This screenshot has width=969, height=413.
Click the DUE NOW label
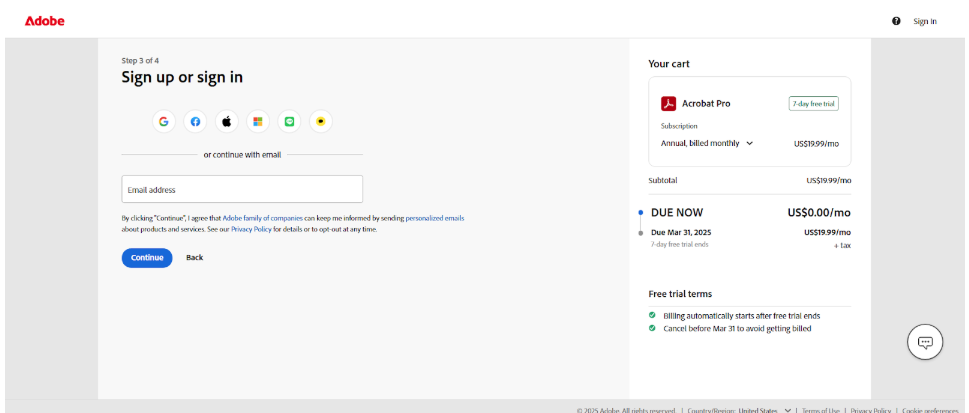[x=677, y=213]
